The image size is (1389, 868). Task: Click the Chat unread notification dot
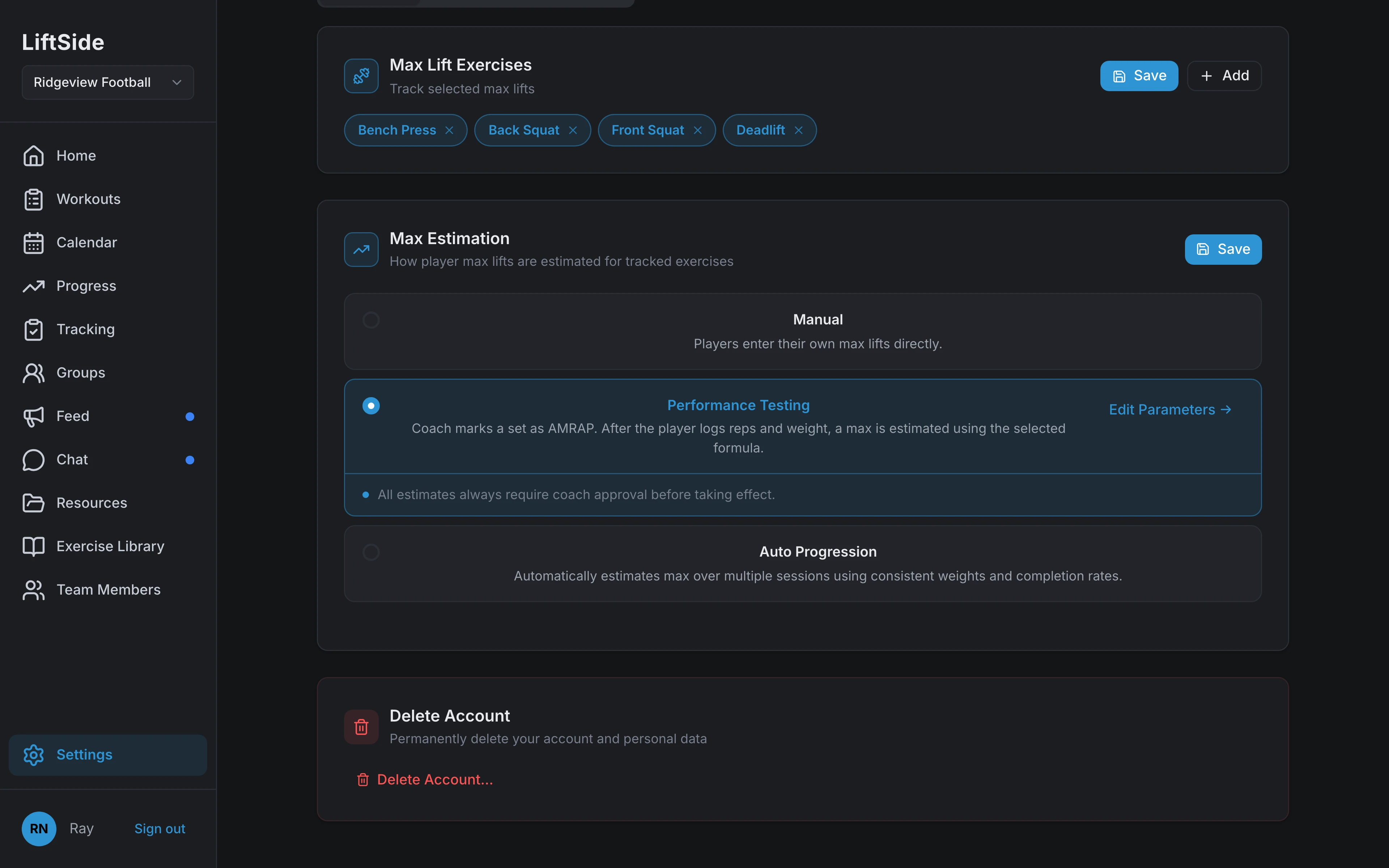(x=190, y=460)
